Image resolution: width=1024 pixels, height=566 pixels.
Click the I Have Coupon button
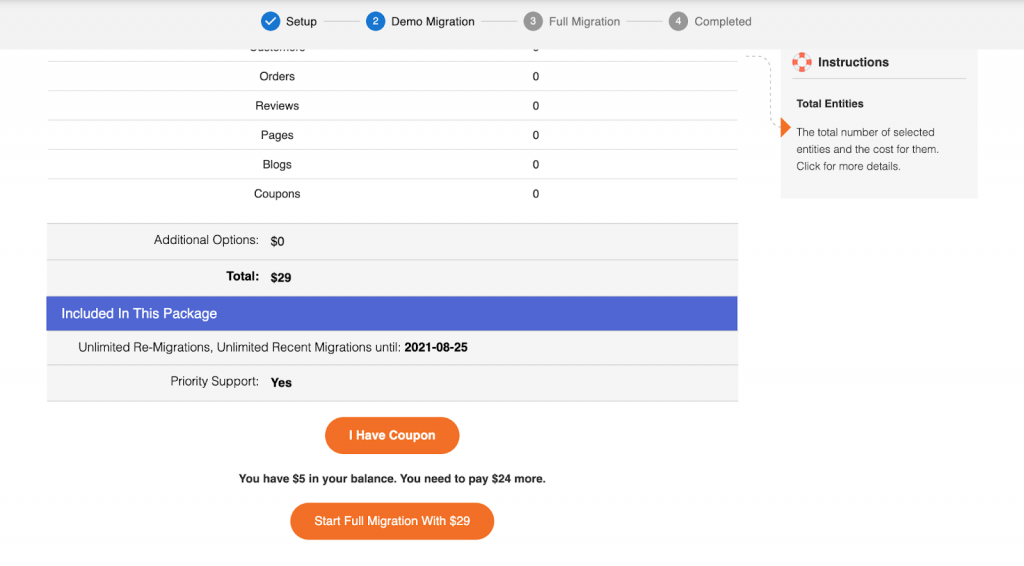pyautogui.click(x=392, y=435)
